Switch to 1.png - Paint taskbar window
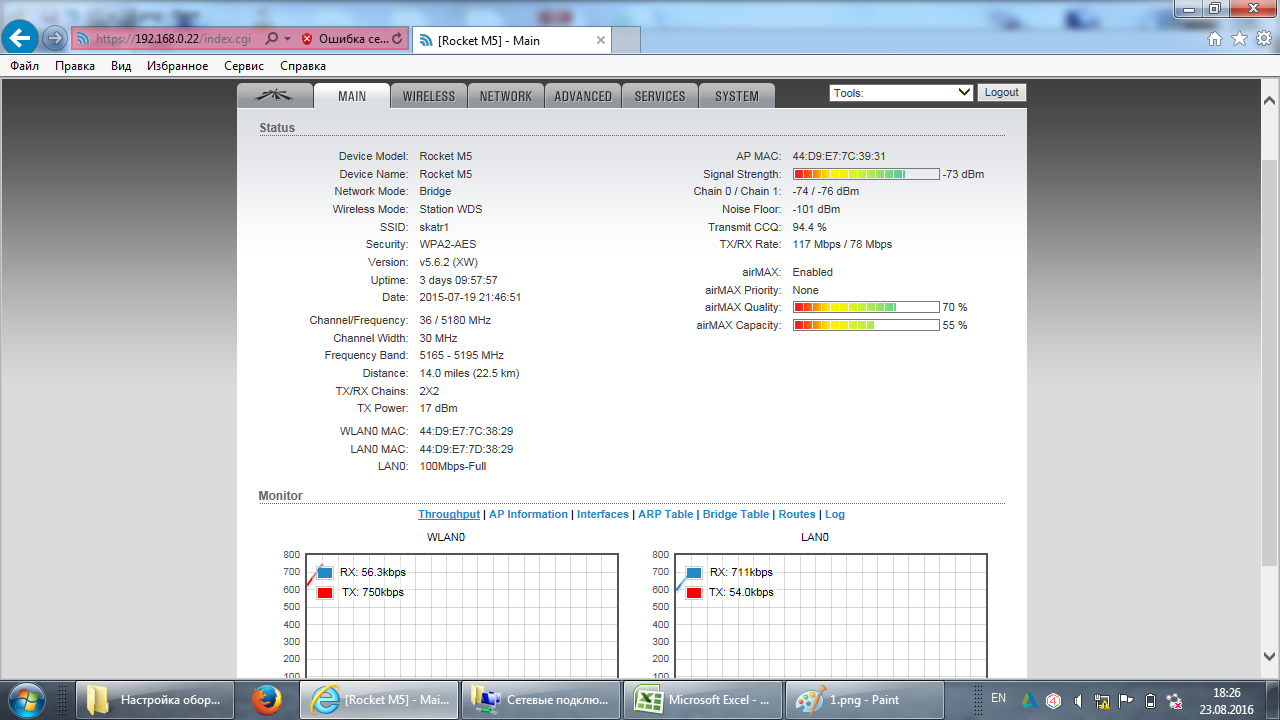1280x720 pixels. (x=865, y=700)
